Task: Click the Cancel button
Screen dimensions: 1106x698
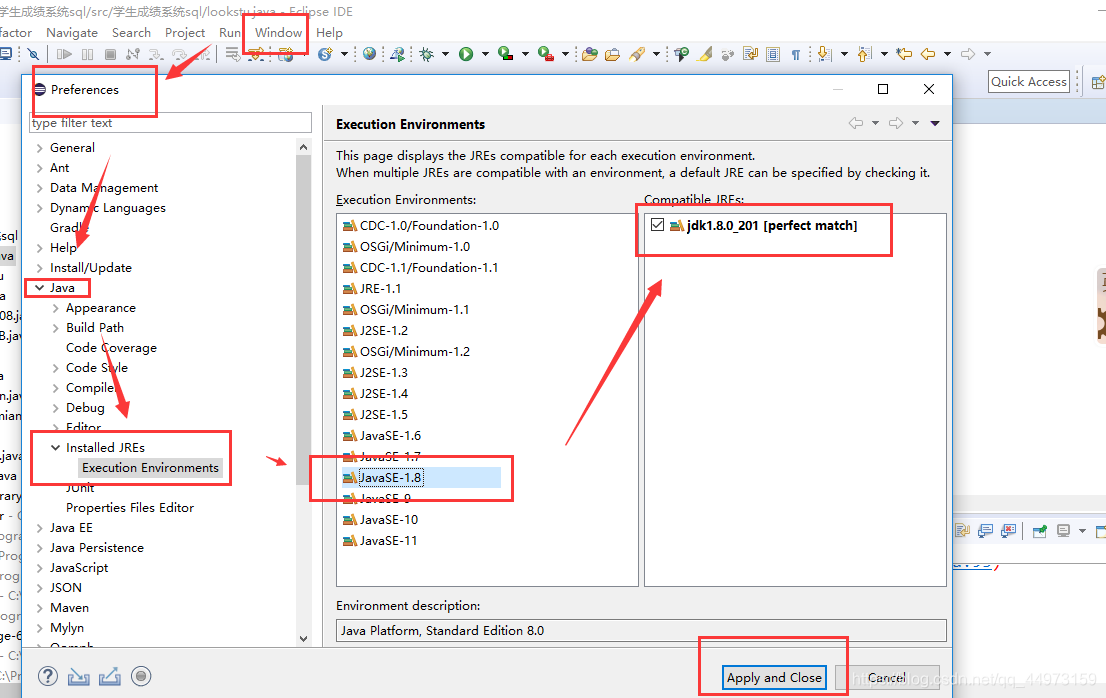Action: coord(887,678)
